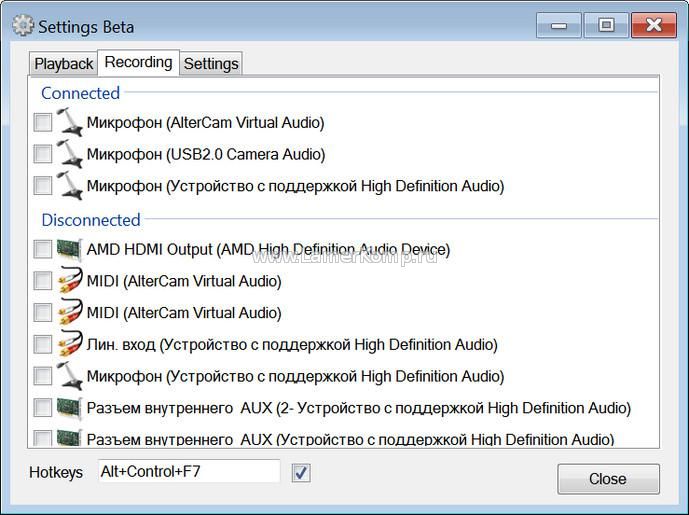This screenshot has height=515, width=689.
Task: Click the Лин. вход cable plug icon
Action: click(69, 344)
